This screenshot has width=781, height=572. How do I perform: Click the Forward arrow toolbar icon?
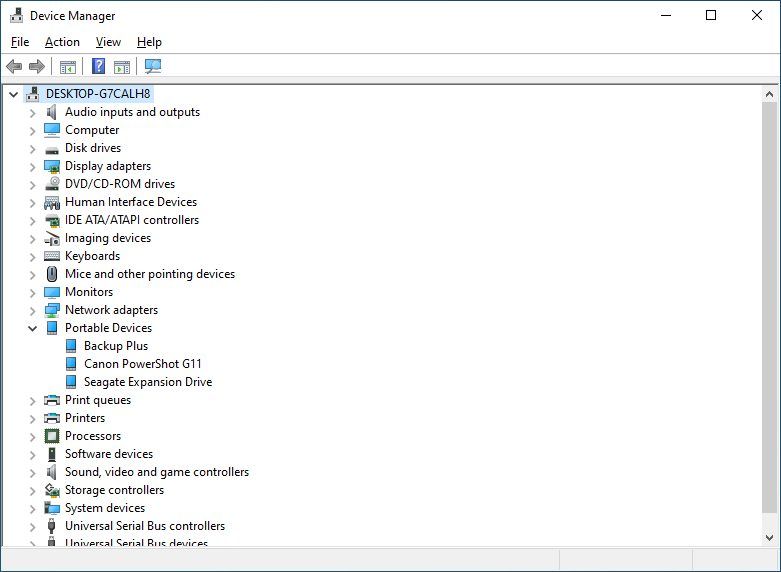(x=37, y=66)
